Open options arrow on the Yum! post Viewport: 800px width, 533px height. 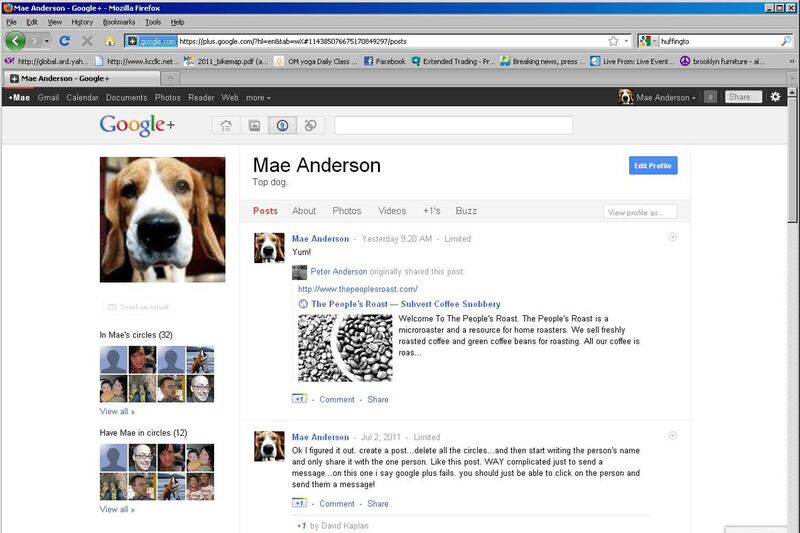point(672,237)
